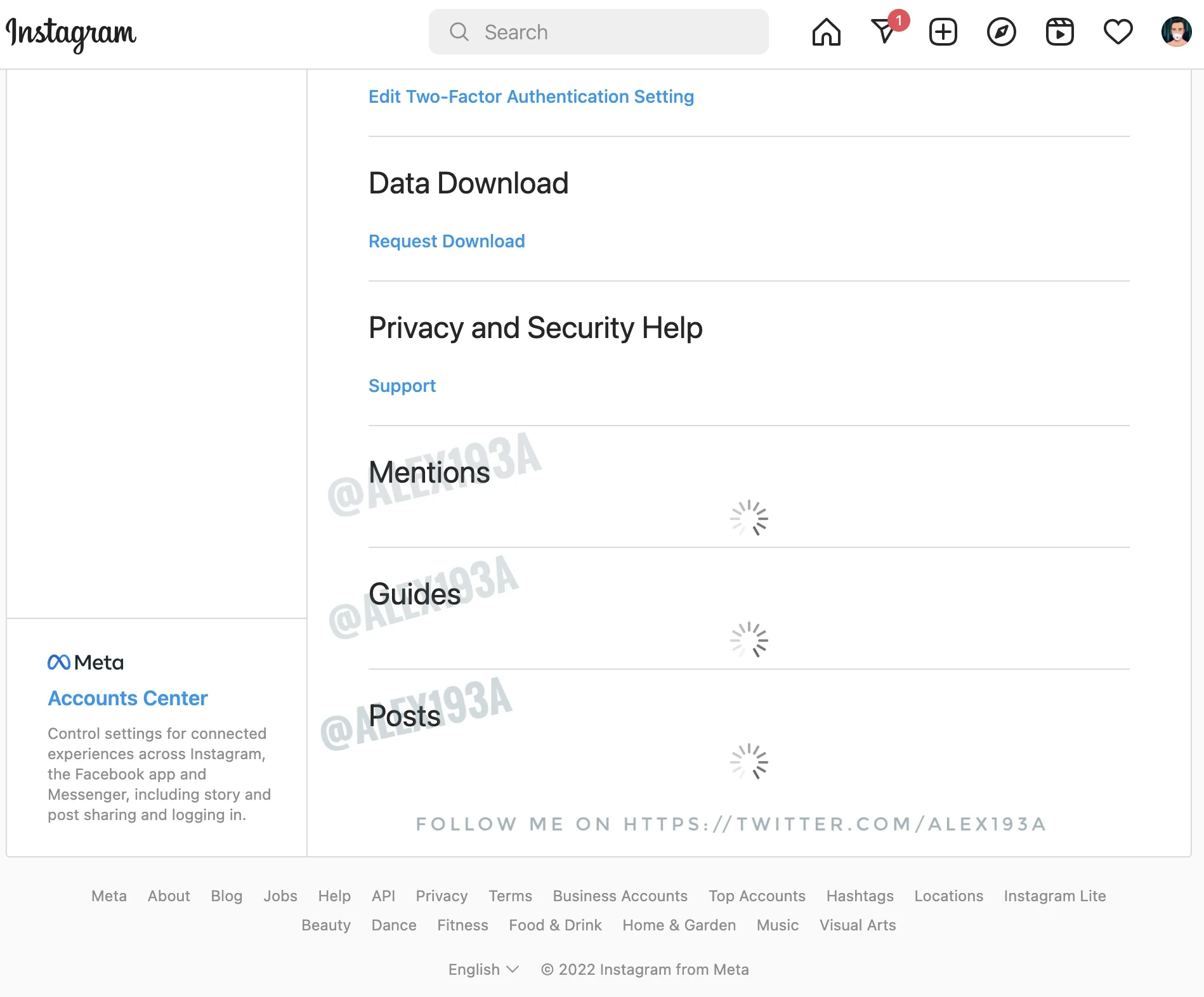
Task: Open the Blog footer link
Action: pos(226,896)
